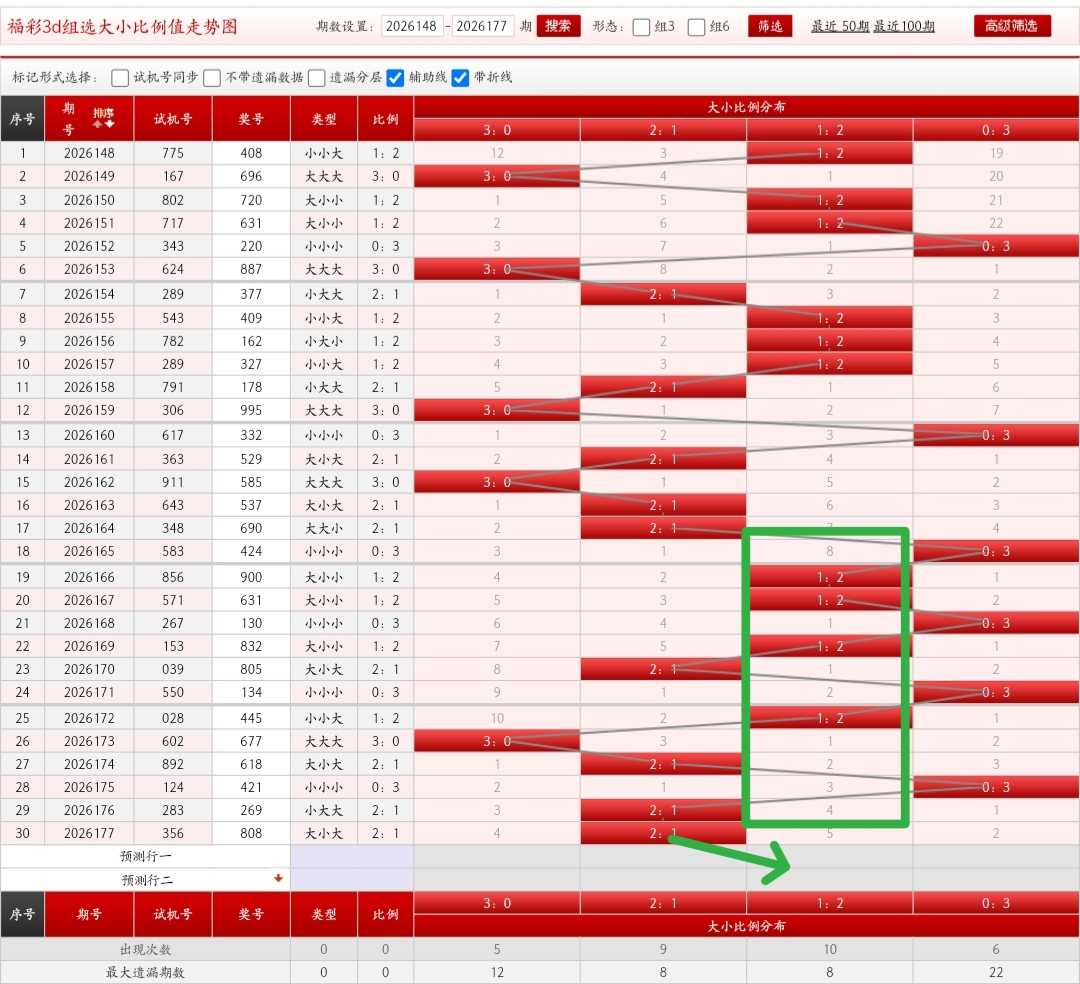Click the 筛选 filter button
The height and width of the screenshot is (984, 1080).
[x=770, y=26]
